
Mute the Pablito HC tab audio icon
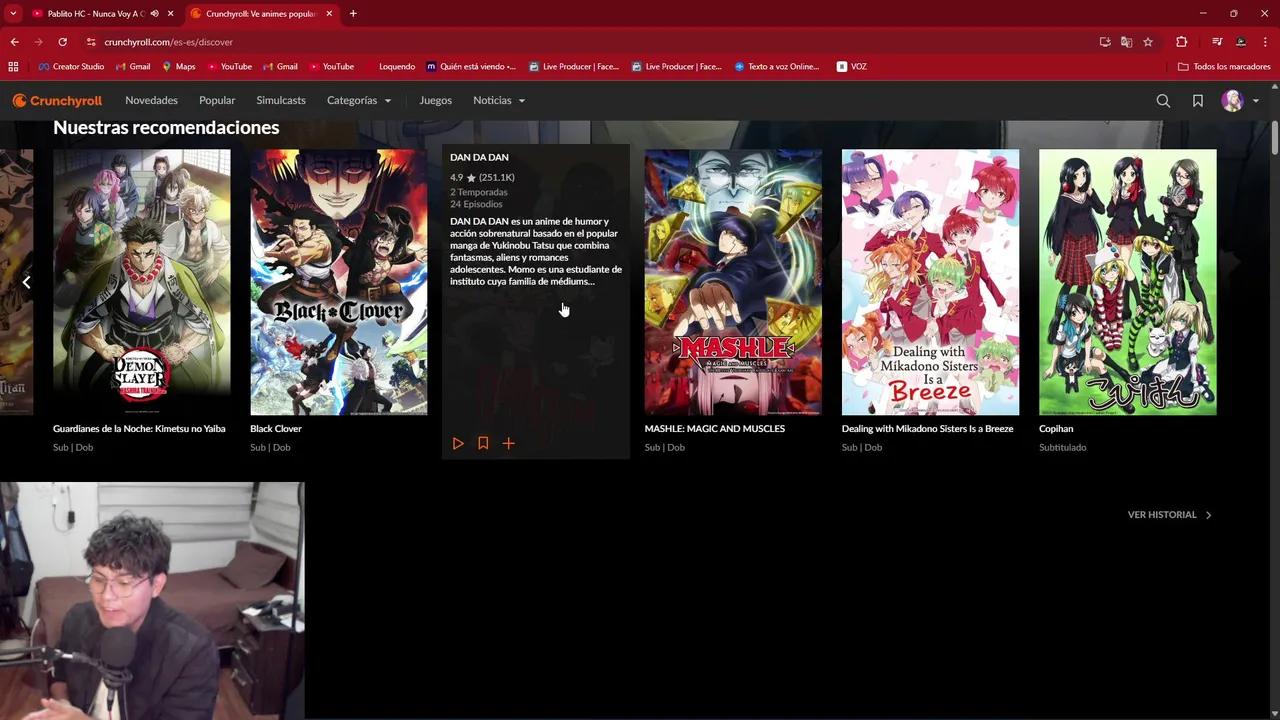tap(154, 14)
